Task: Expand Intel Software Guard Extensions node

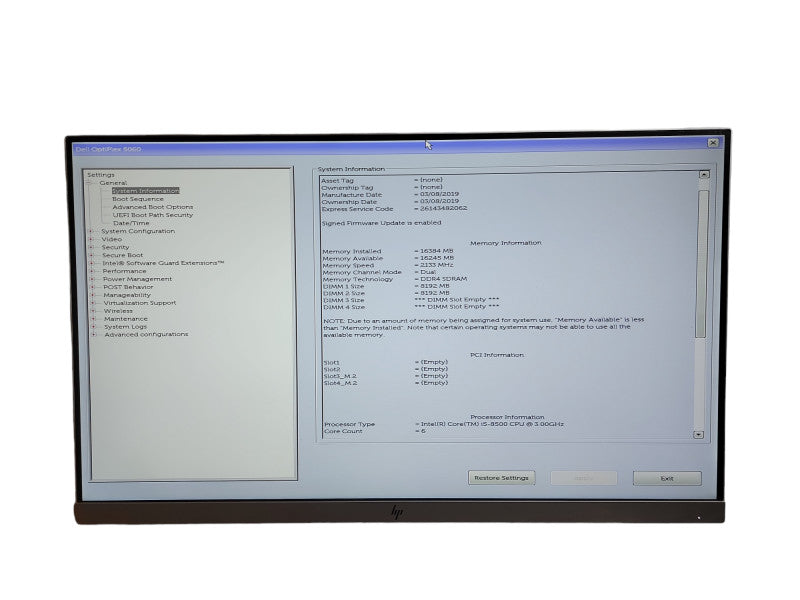Action: tap(92, 263)
